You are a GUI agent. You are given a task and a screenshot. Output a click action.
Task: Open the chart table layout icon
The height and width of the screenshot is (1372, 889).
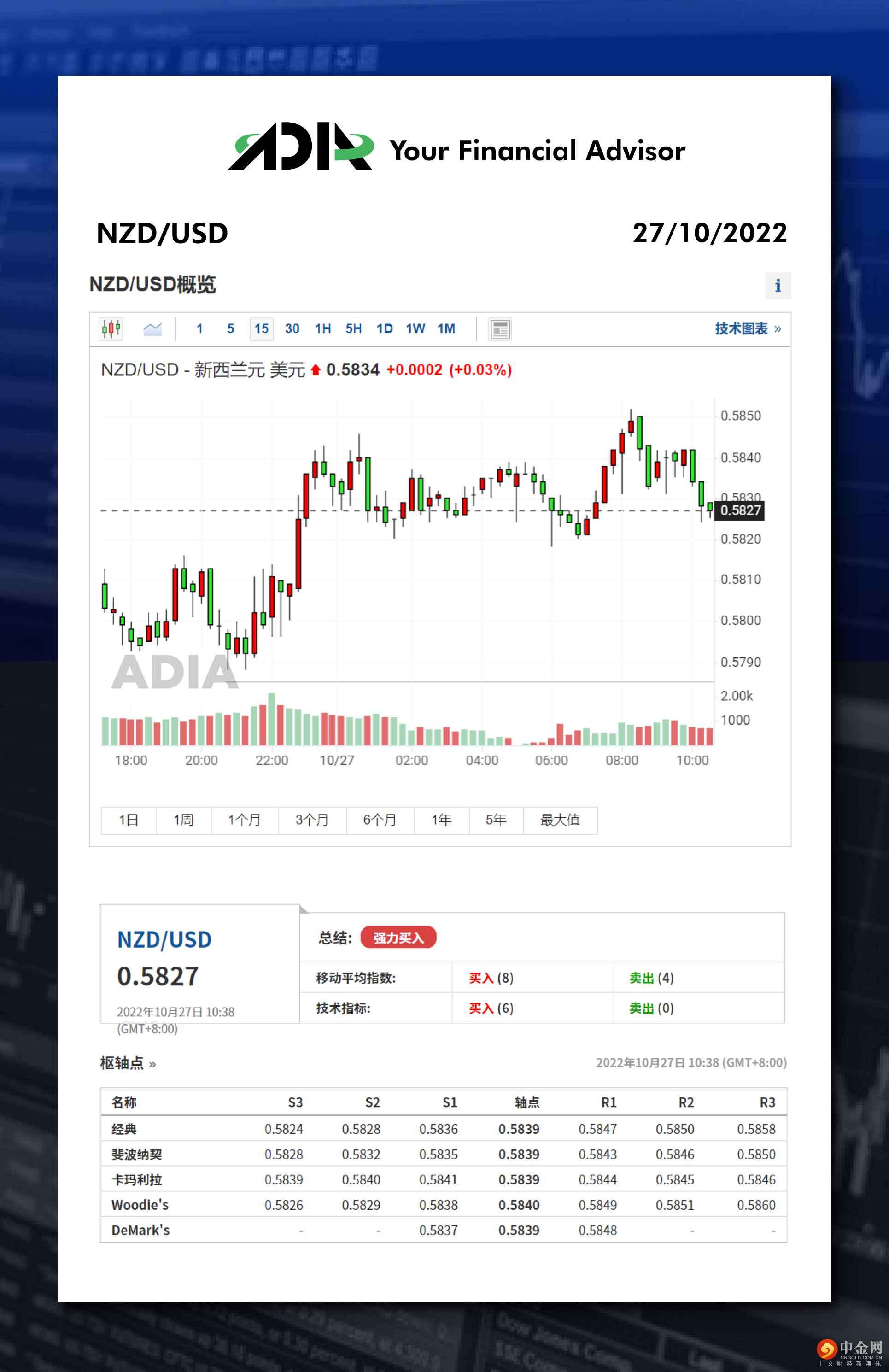point(499,330)
